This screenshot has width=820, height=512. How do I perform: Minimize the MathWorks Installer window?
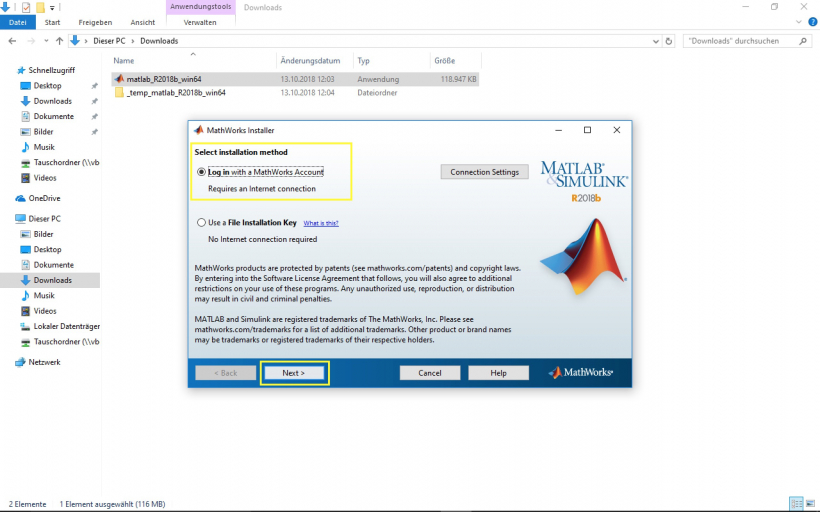pyautogui.click(x=559, y=130)
